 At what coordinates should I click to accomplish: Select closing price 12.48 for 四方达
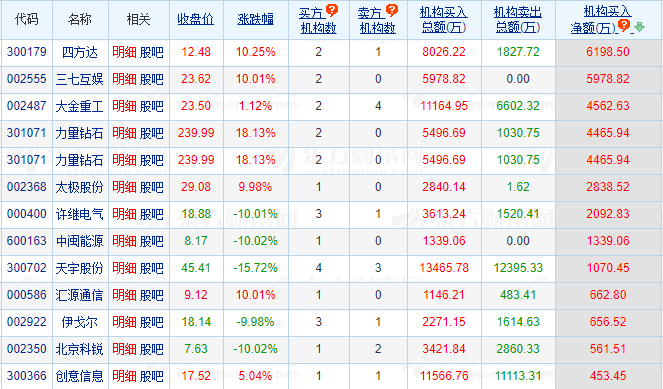(x=196, y=52)
